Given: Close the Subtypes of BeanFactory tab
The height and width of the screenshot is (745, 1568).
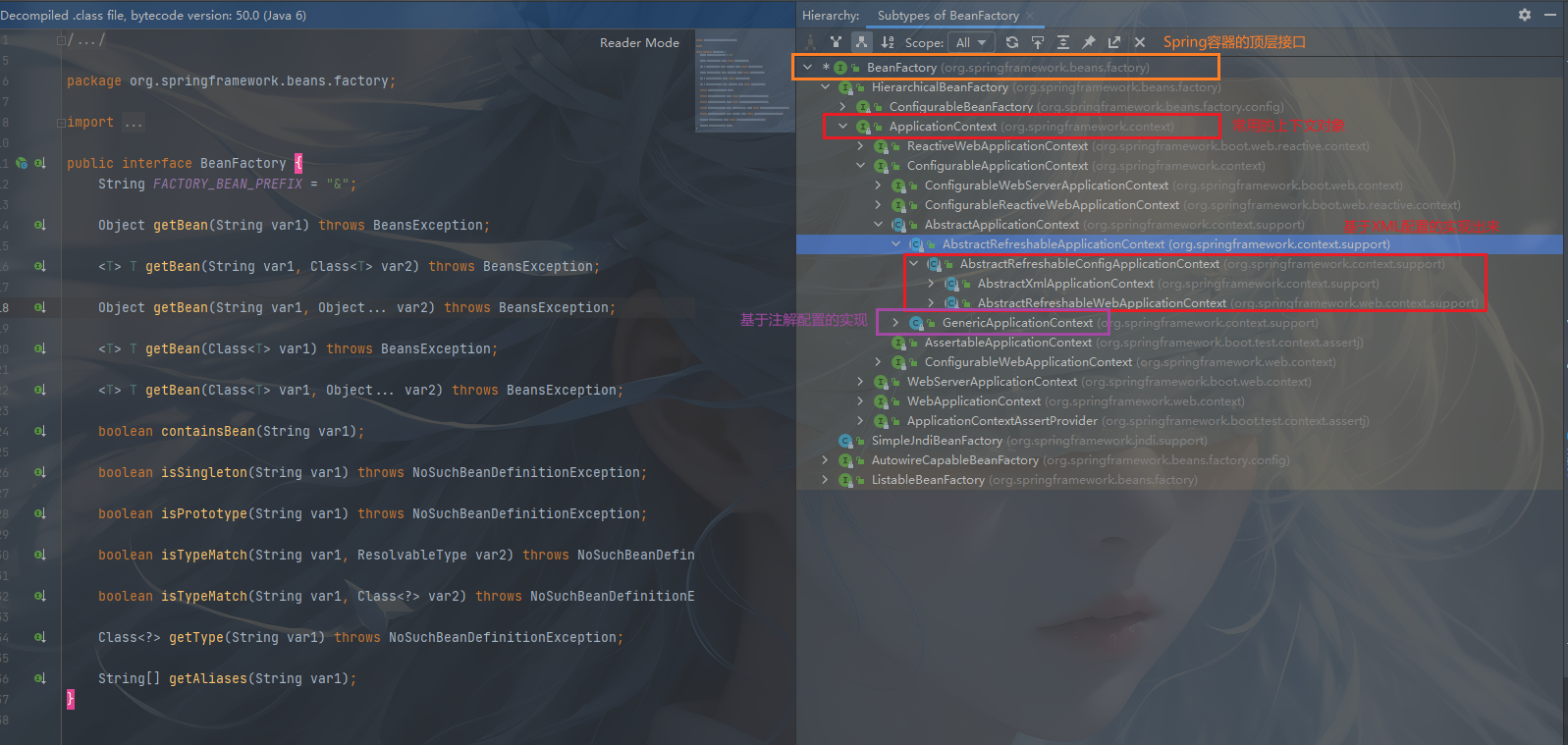Looking at the screenshot, I should [x=1030, y=16].
